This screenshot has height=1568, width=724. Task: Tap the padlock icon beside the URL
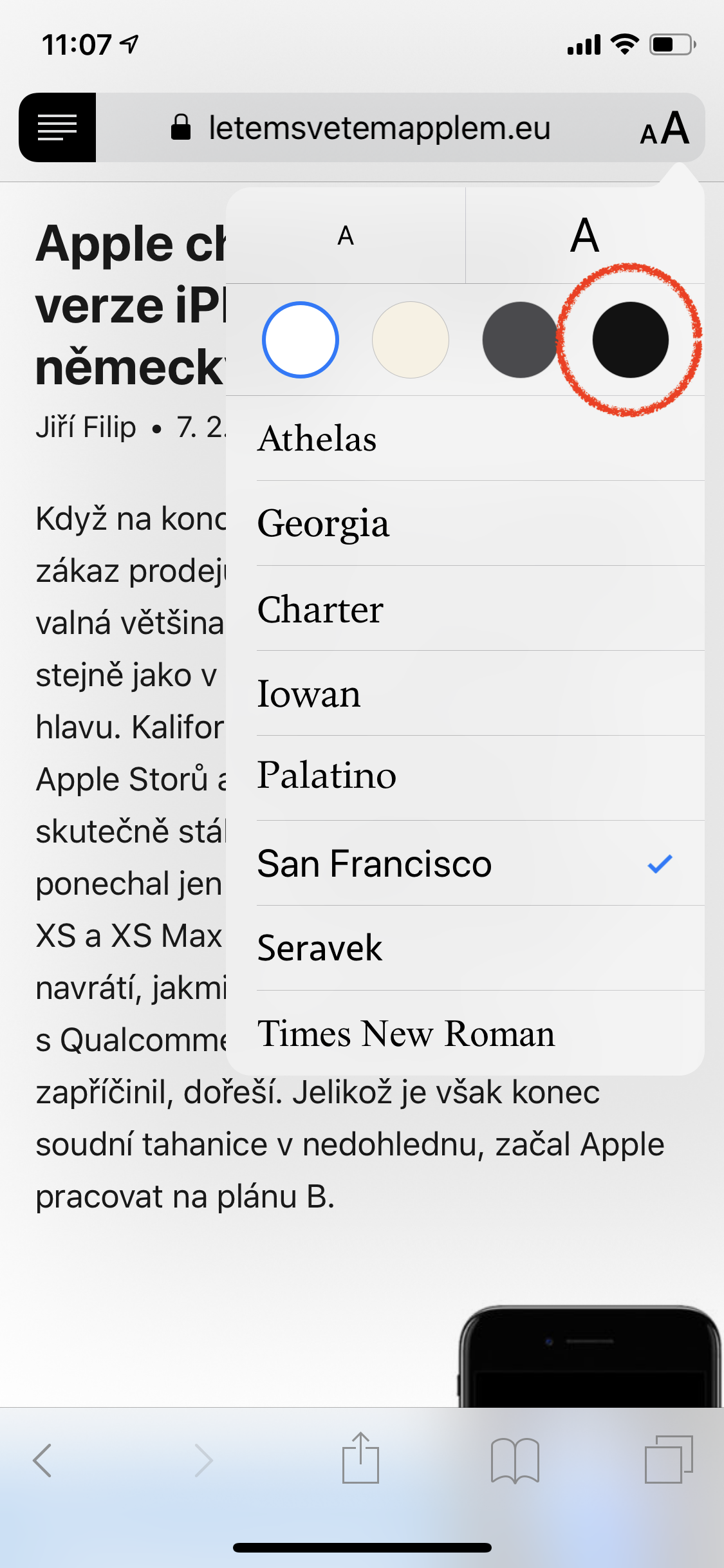(x=181, y=127)
